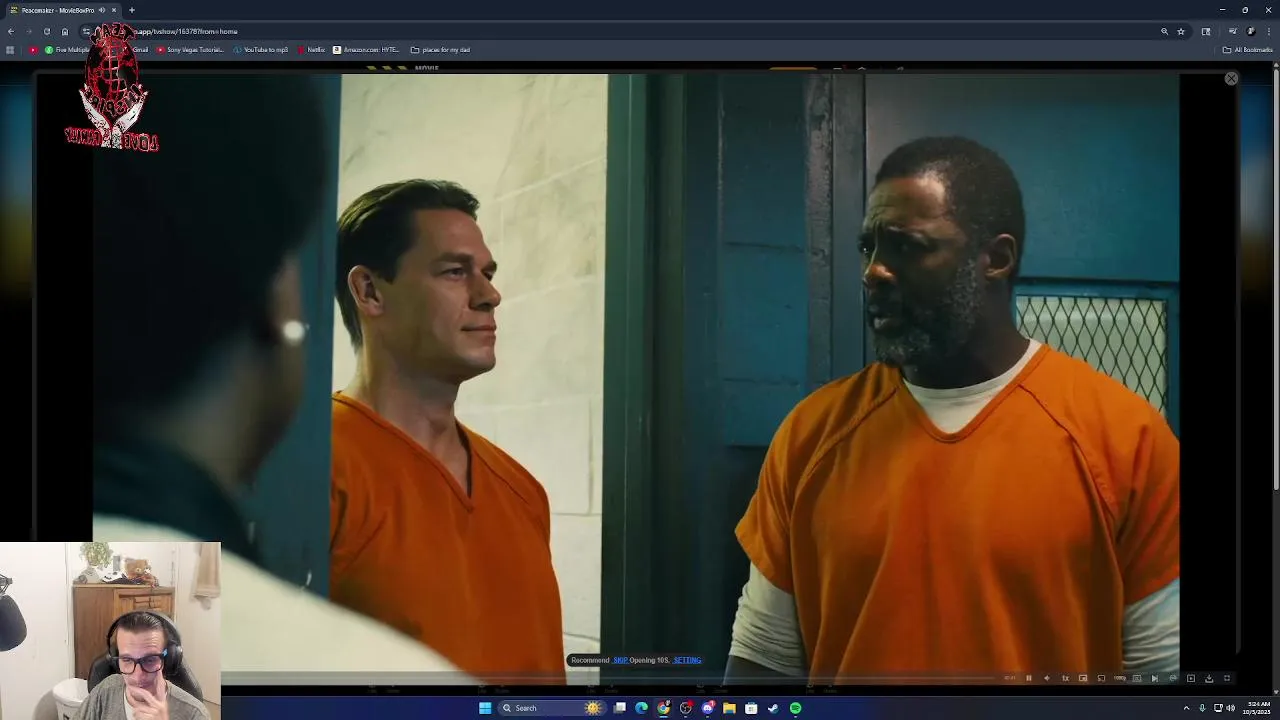Open the Chrome three-dot menu

pyautogui.click(x=1269, y=31)
